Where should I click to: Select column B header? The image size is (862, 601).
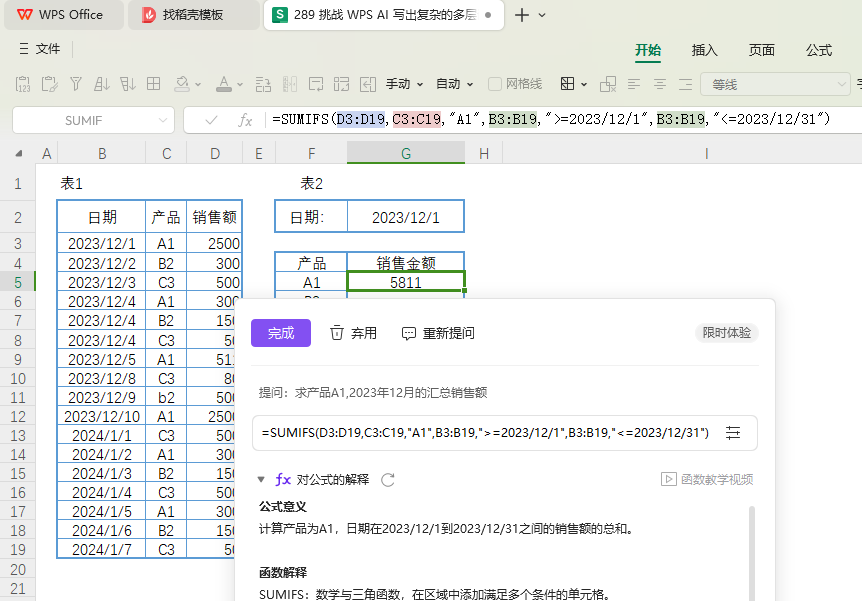click(x=102, y=153)
